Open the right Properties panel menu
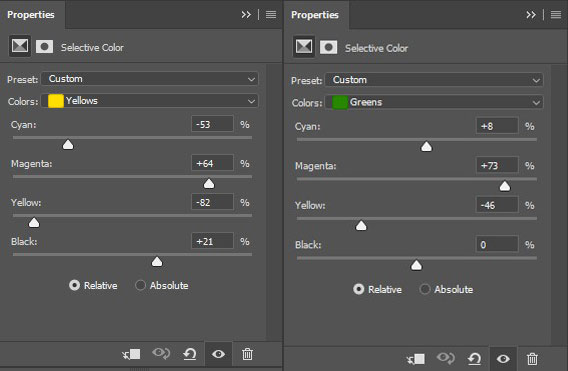Screen dimensions: 568x371 click(556, 14)
